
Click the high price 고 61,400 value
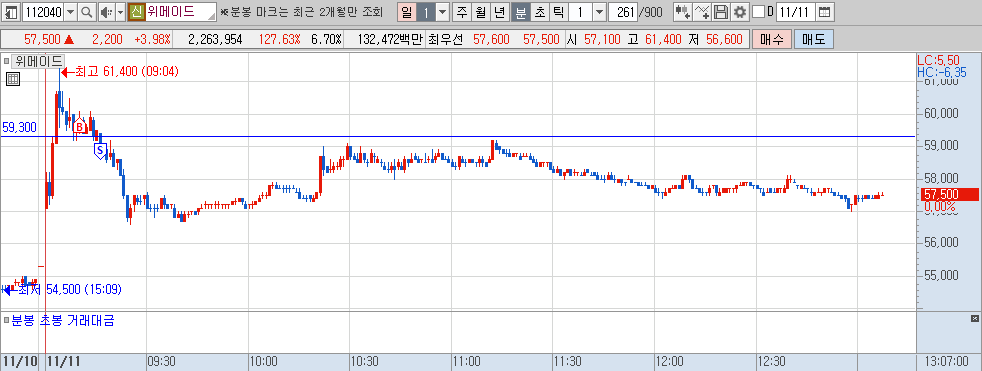click(x=654, y=39)
